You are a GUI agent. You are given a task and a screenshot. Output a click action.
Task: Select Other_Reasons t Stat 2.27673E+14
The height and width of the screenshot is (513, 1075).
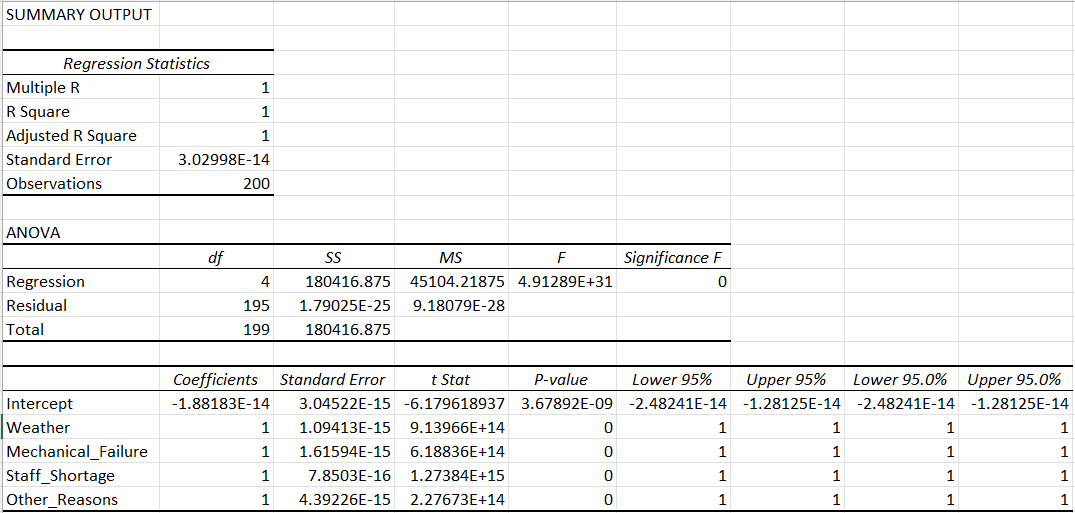click(451, 500)
